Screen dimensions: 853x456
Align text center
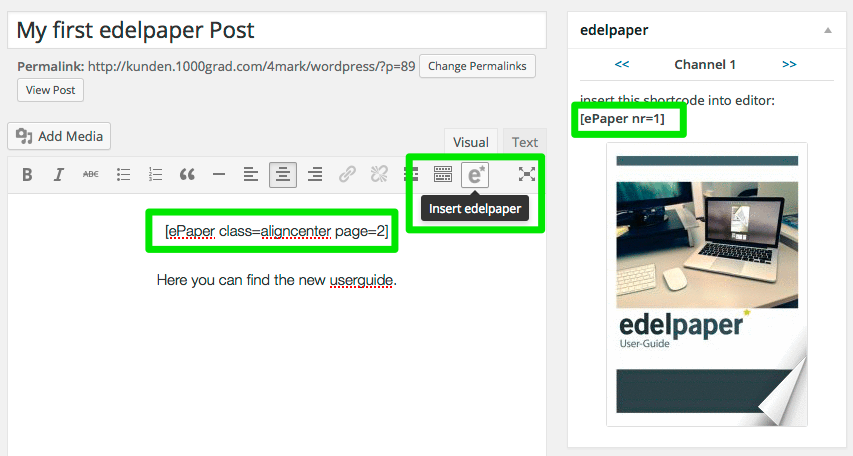[283, 175]
